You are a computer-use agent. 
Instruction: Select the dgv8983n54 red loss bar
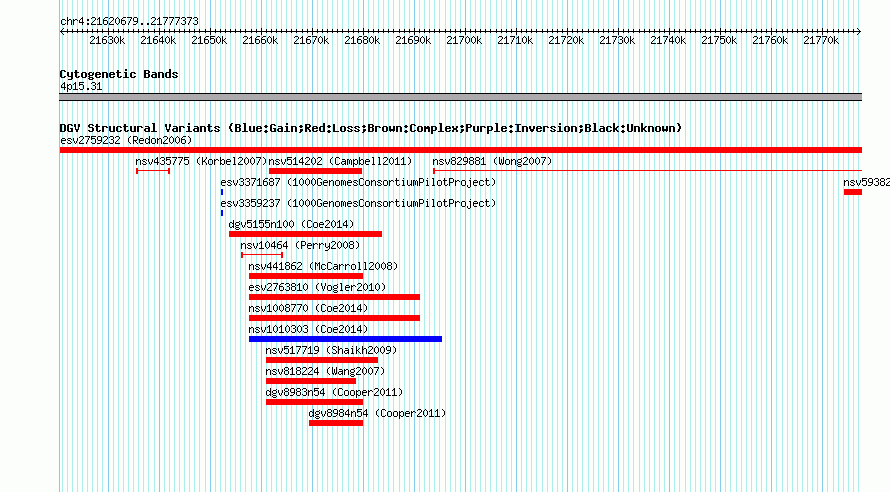(x=314, y=402)
